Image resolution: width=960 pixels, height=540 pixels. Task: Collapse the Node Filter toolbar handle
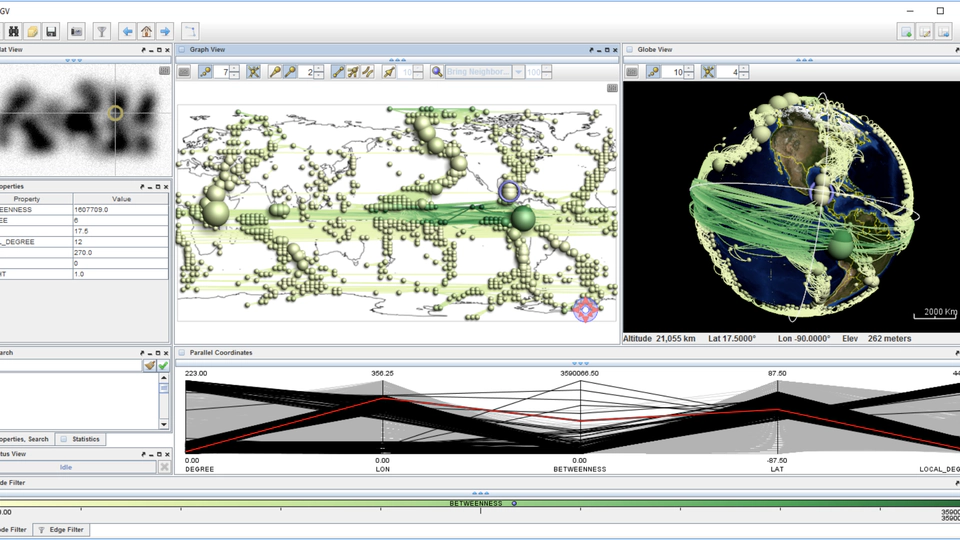coord(481,493)
